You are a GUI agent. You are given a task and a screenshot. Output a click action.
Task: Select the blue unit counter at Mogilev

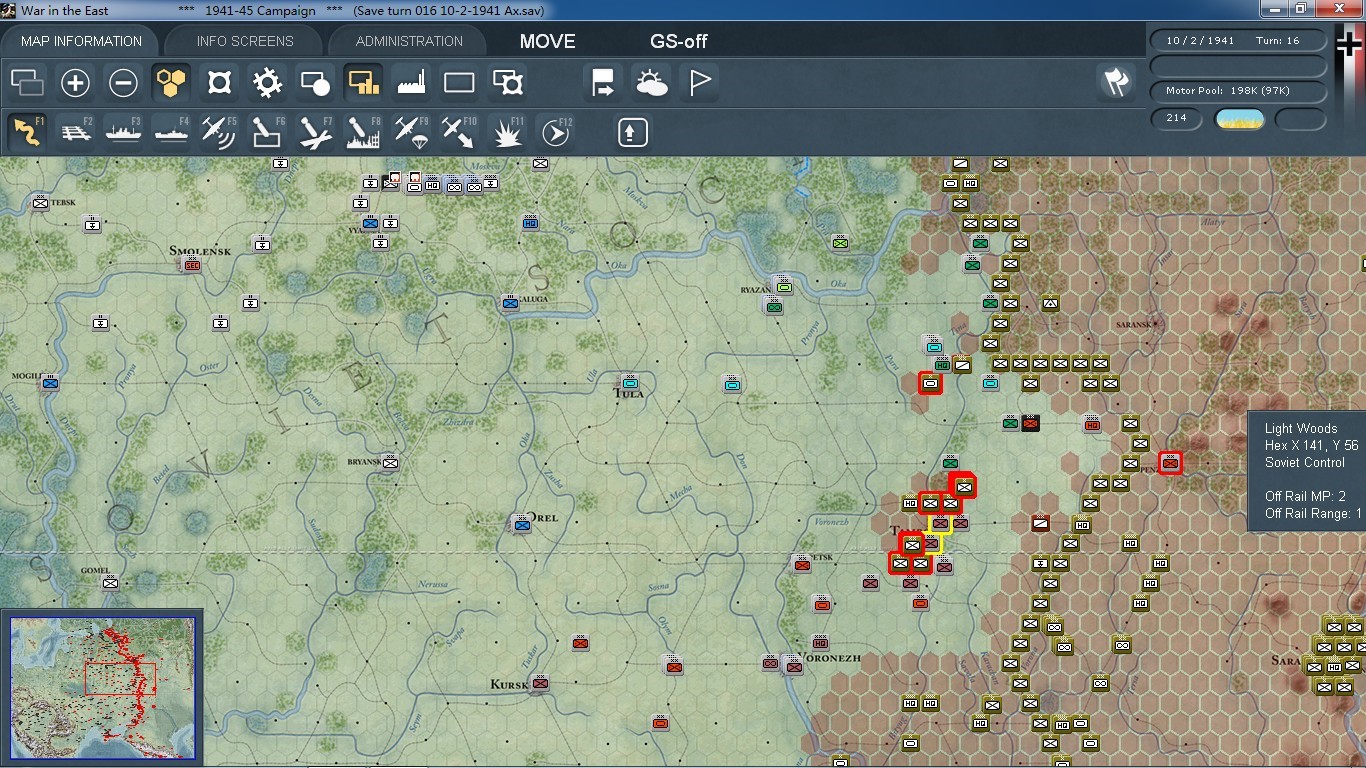[50, 382]
